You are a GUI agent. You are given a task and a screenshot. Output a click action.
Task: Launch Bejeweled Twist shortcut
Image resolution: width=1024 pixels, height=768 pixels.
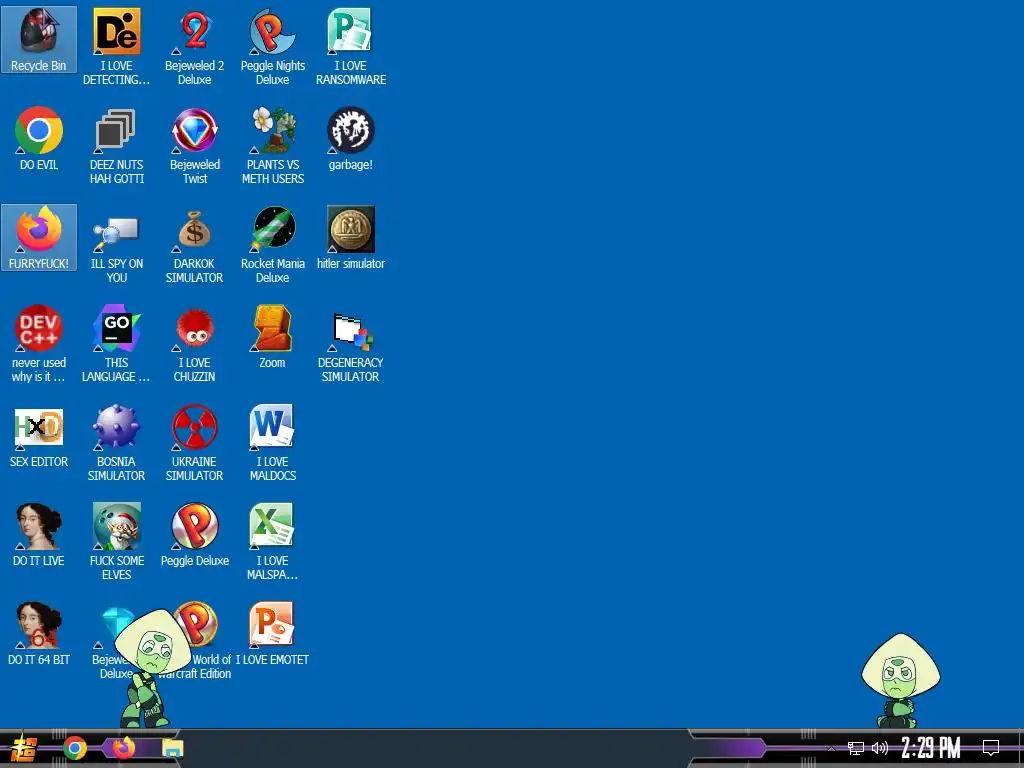click(195, 145)
